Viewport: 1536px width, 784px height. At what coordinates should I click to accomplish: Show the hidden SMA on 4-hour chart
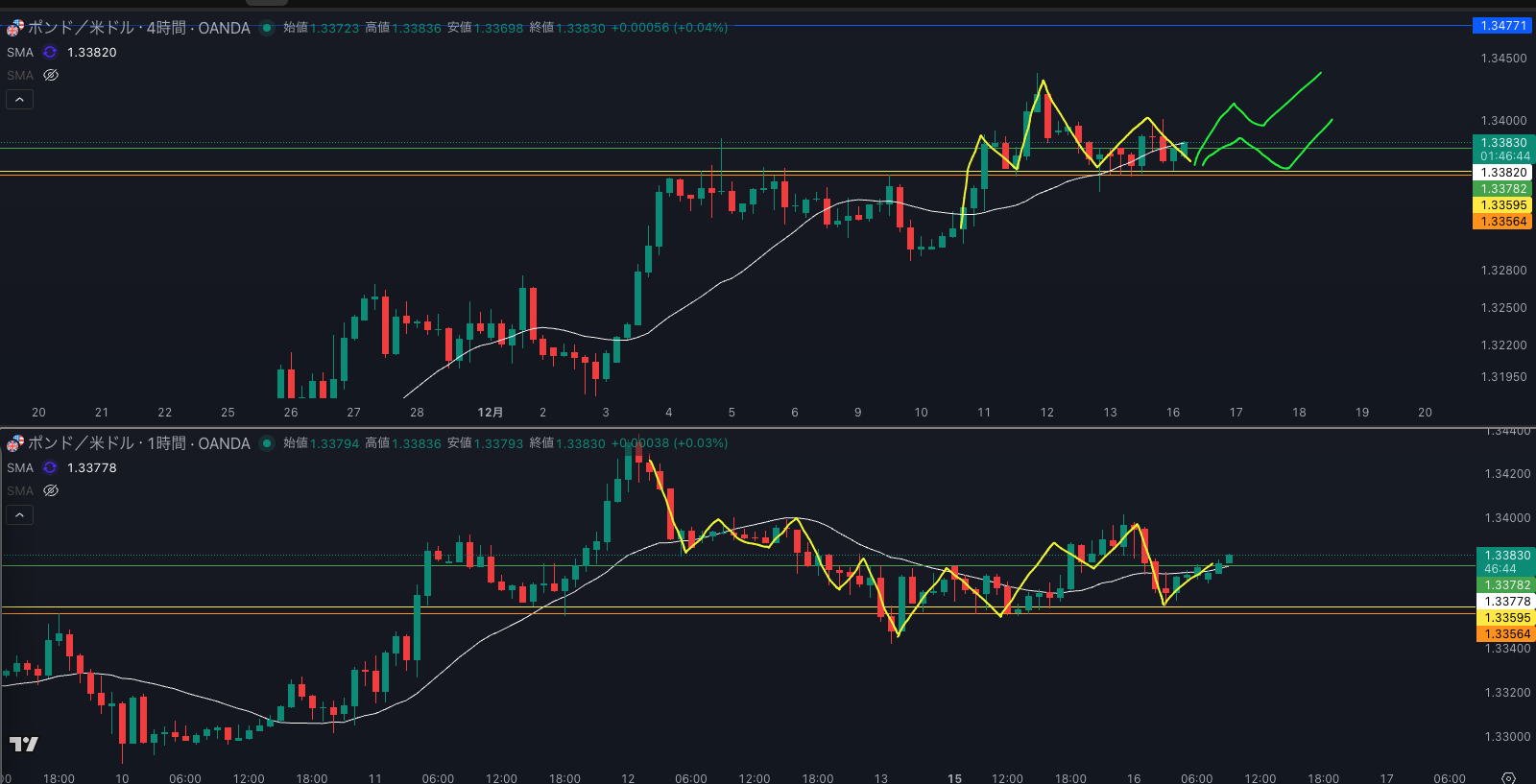pyautogui.click(x=51, y=75)
